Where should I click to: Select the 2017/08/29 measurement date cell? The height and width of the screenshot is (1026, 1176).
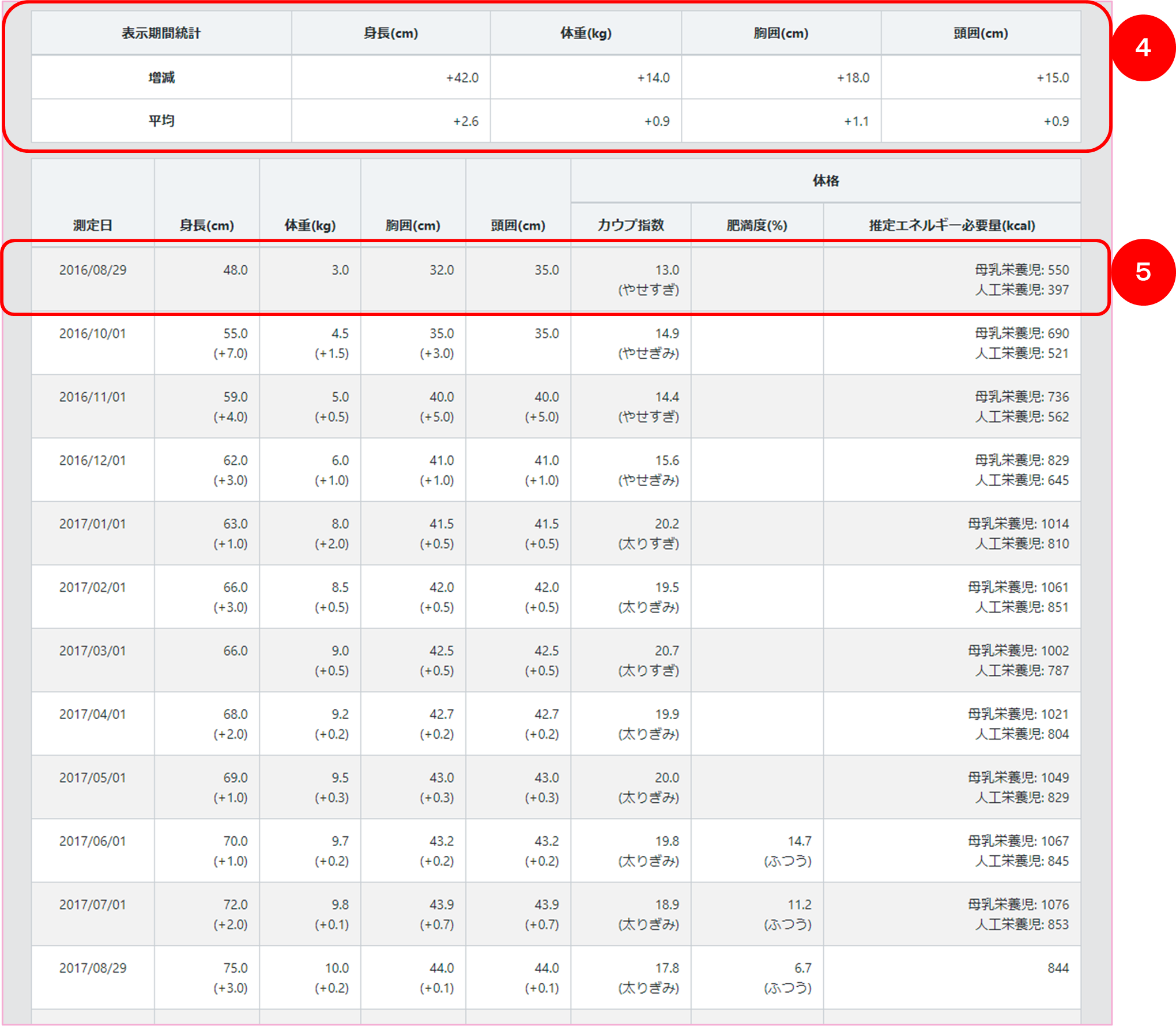coord(92,968)
